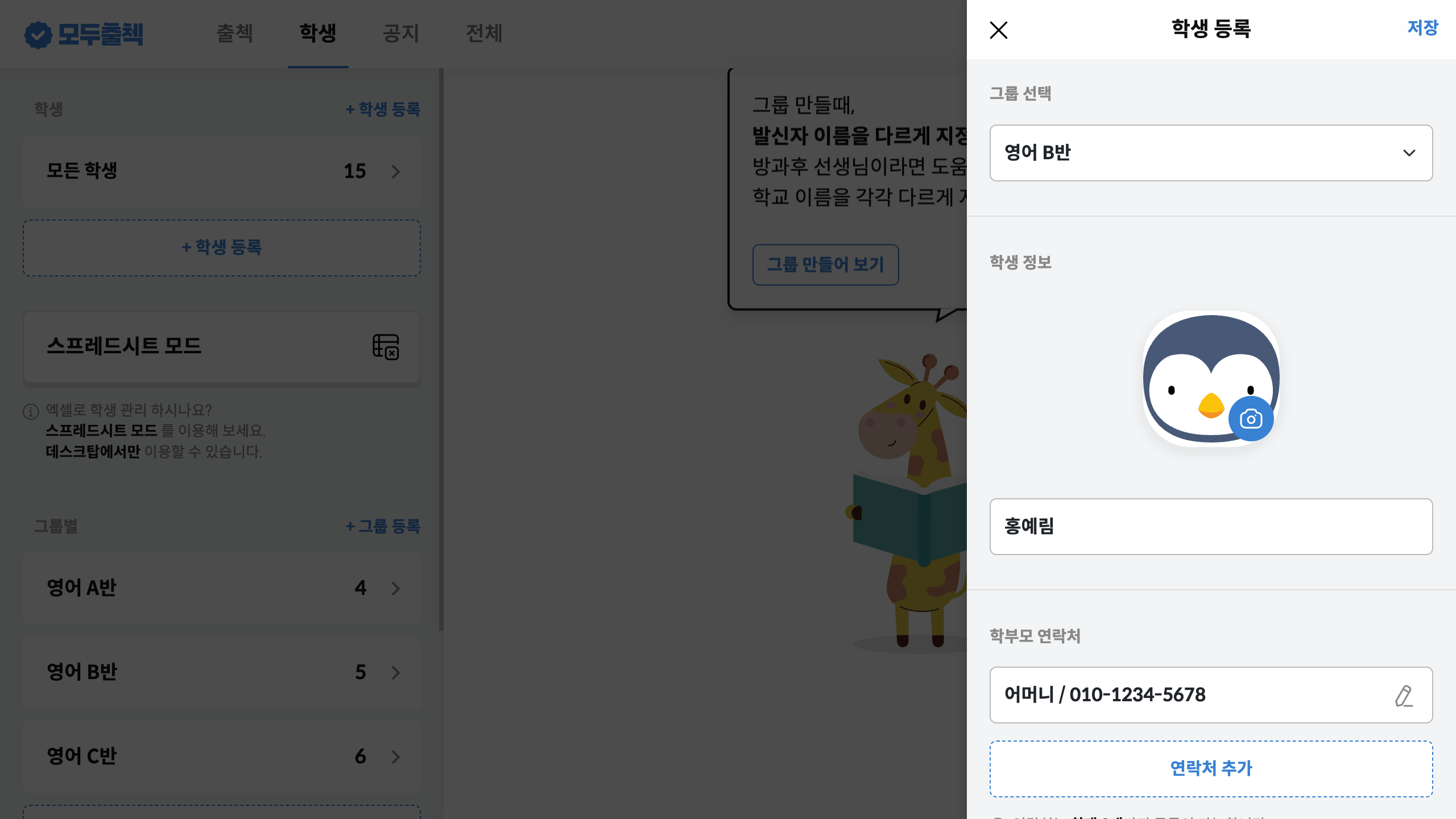This screenshot has width=1456, height=819.
Task: Click the 연락처 추가 button
Action: [1211, 768]
